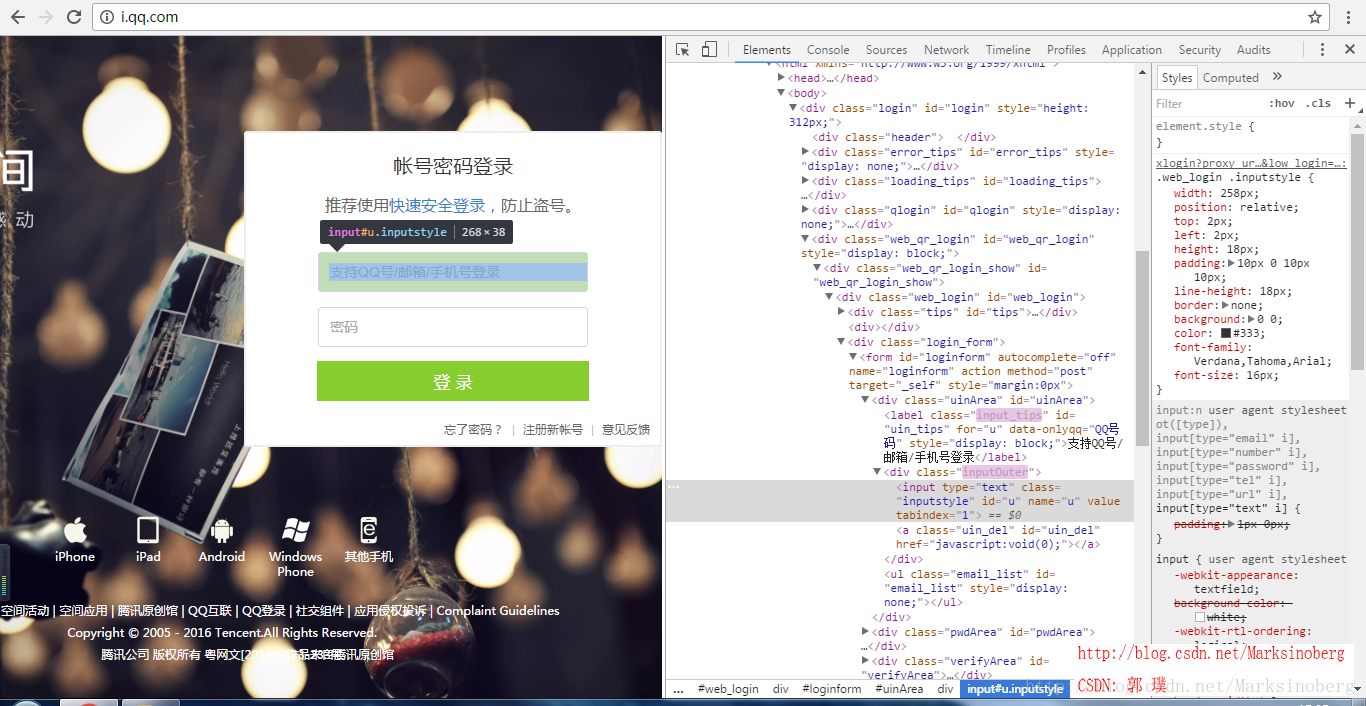The width and height of the screenshot is (1366, 706).
Task: Open the Security tab
Action: [1200, 50]
